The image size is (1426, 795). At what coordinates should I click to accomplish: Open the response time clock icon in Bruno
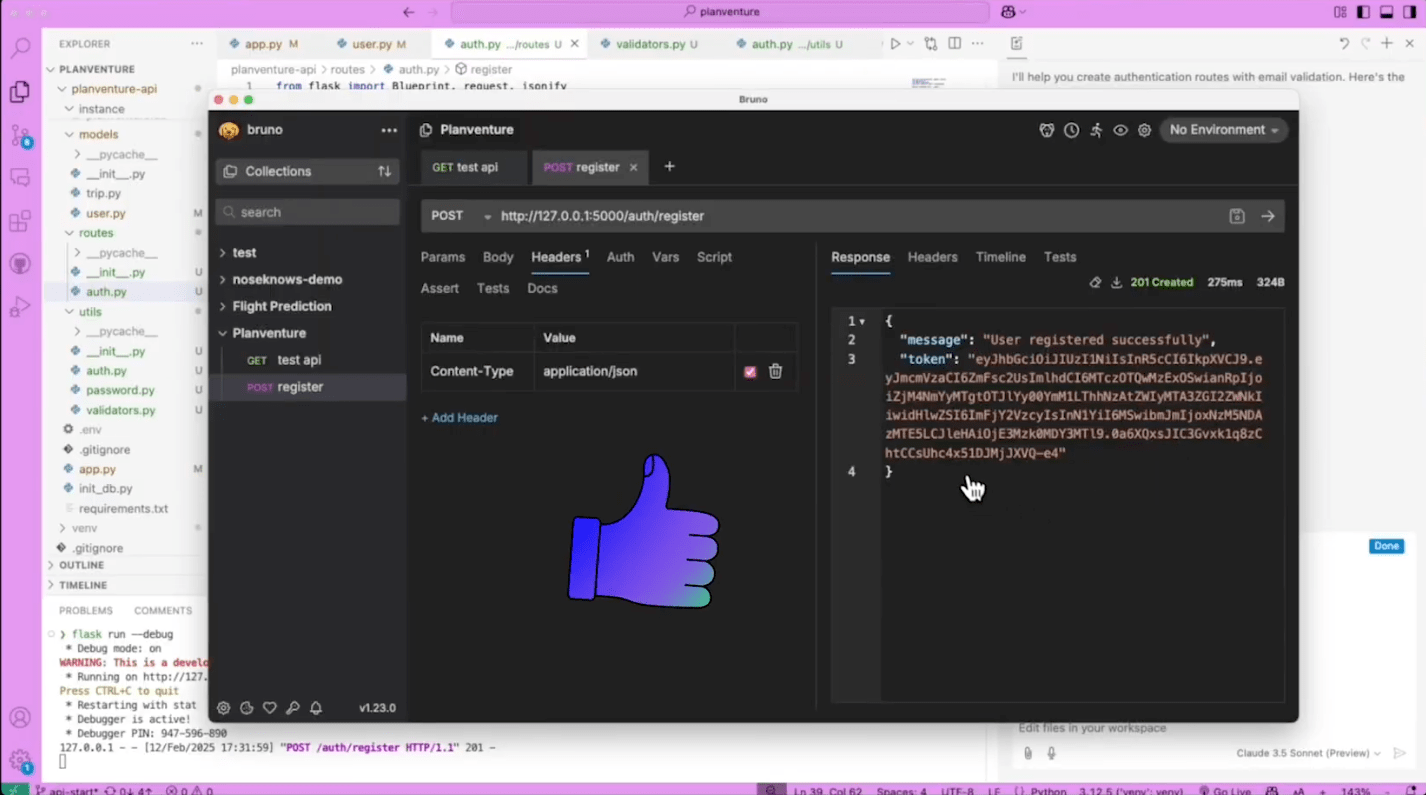tap(1071, 130)
